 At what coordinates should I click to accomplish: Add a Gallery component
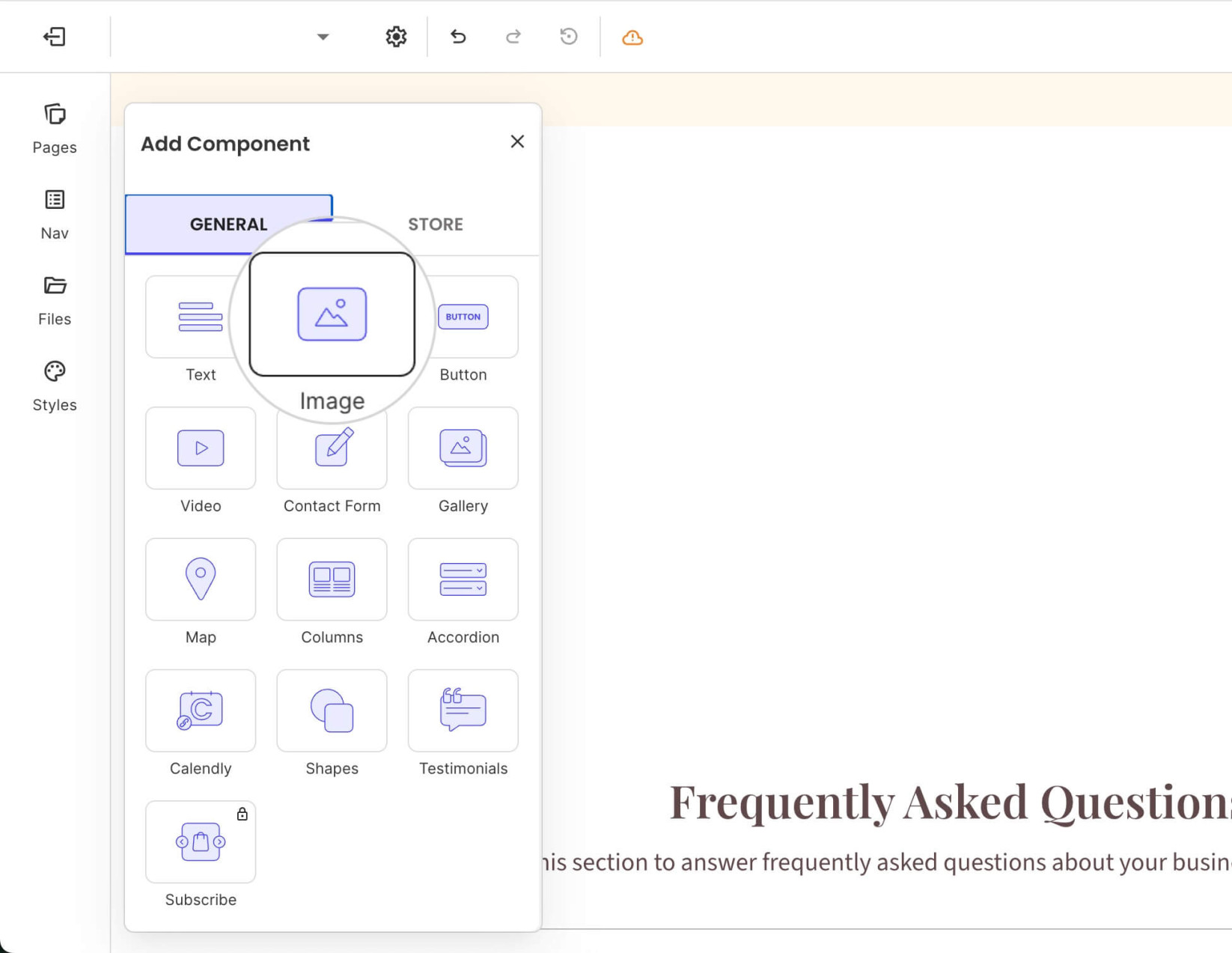[463, 448]
